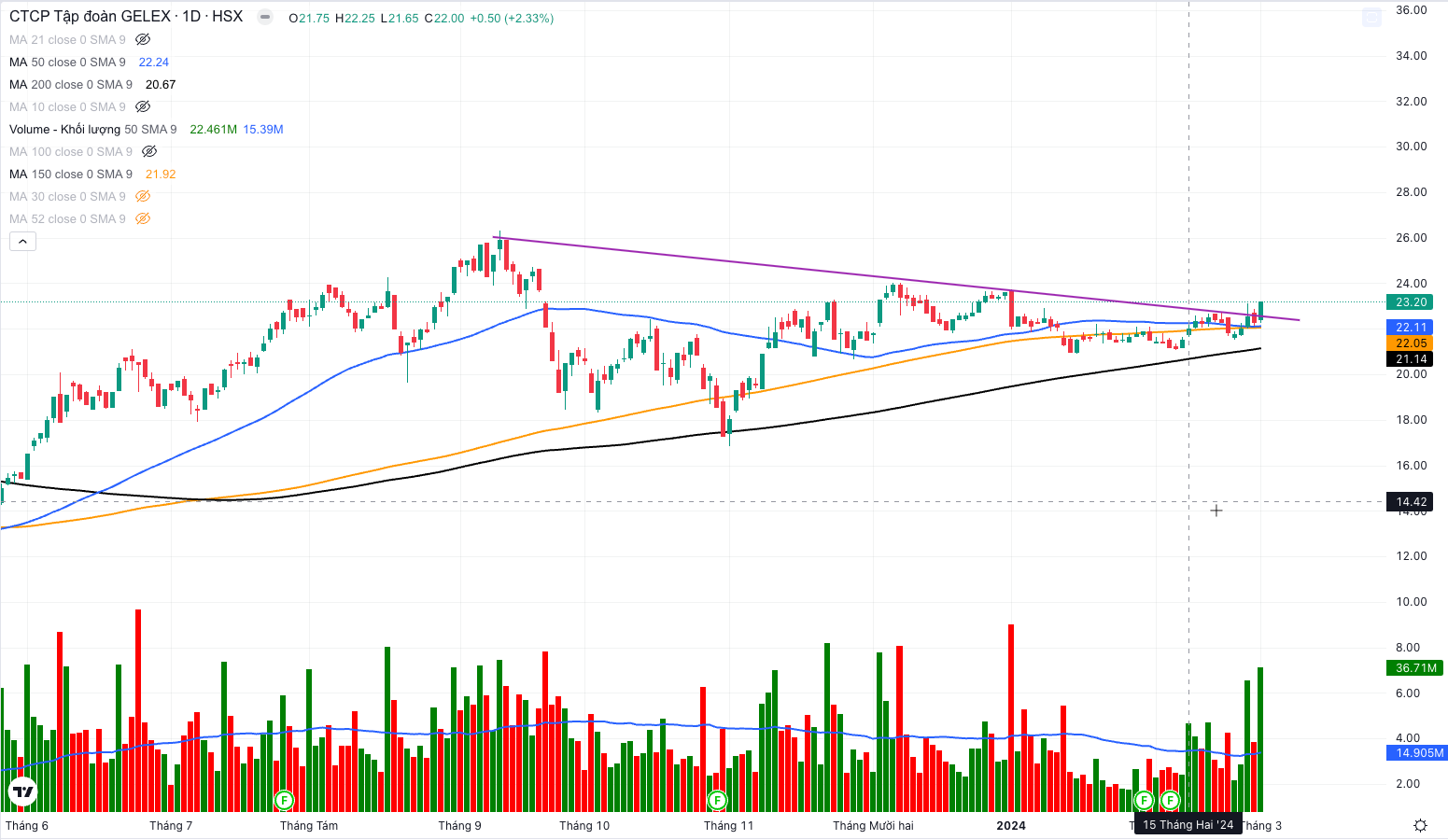
Task: Open the earlier of the two February F markers
Action: tap(1144, 800)
